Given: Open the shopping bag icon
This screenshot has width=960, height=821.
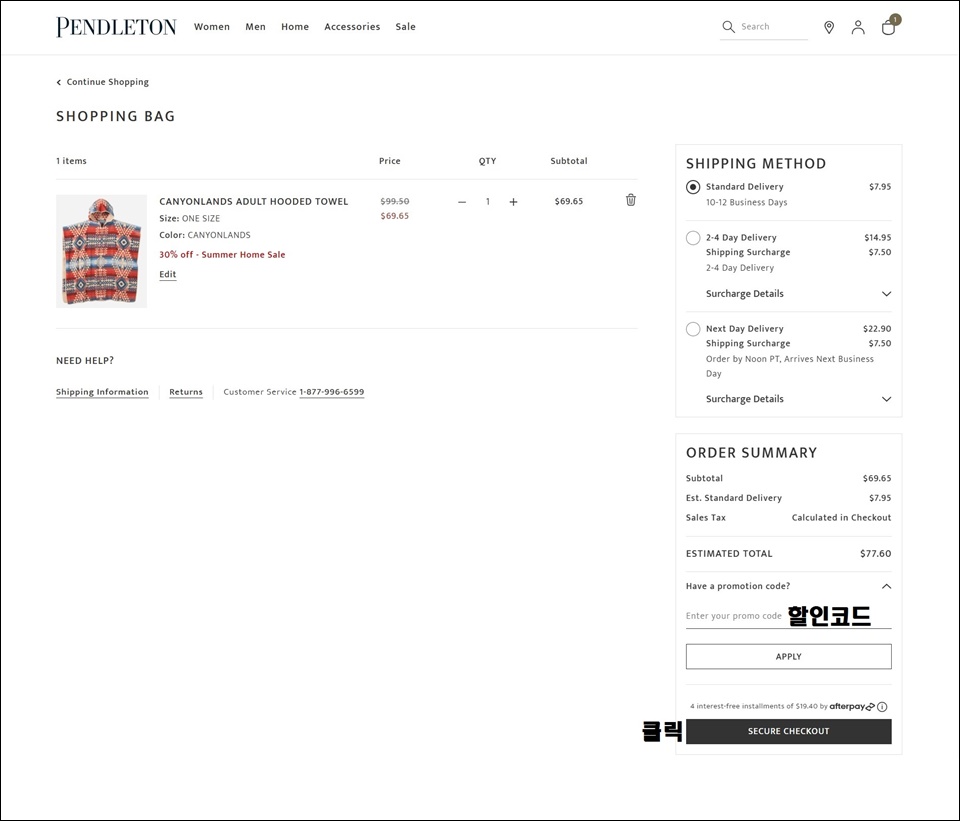Looking at the screenshot, I should click(889, 27).
